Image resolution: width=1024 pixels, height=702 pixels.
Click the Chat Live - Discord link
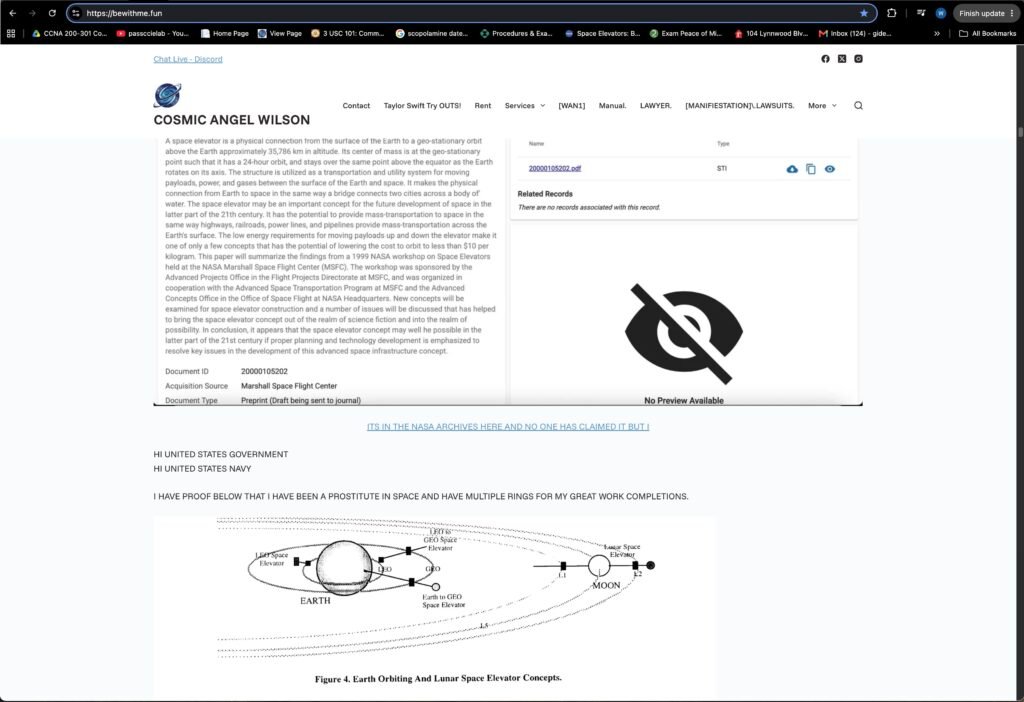point(188,59)
